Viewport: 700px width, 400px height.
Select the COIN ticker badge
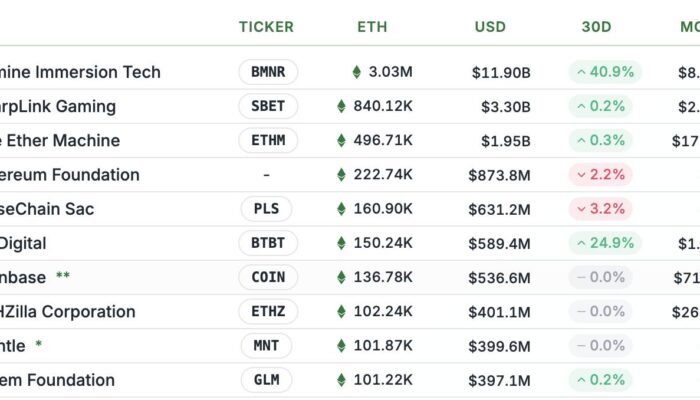(x=268, y=277)
